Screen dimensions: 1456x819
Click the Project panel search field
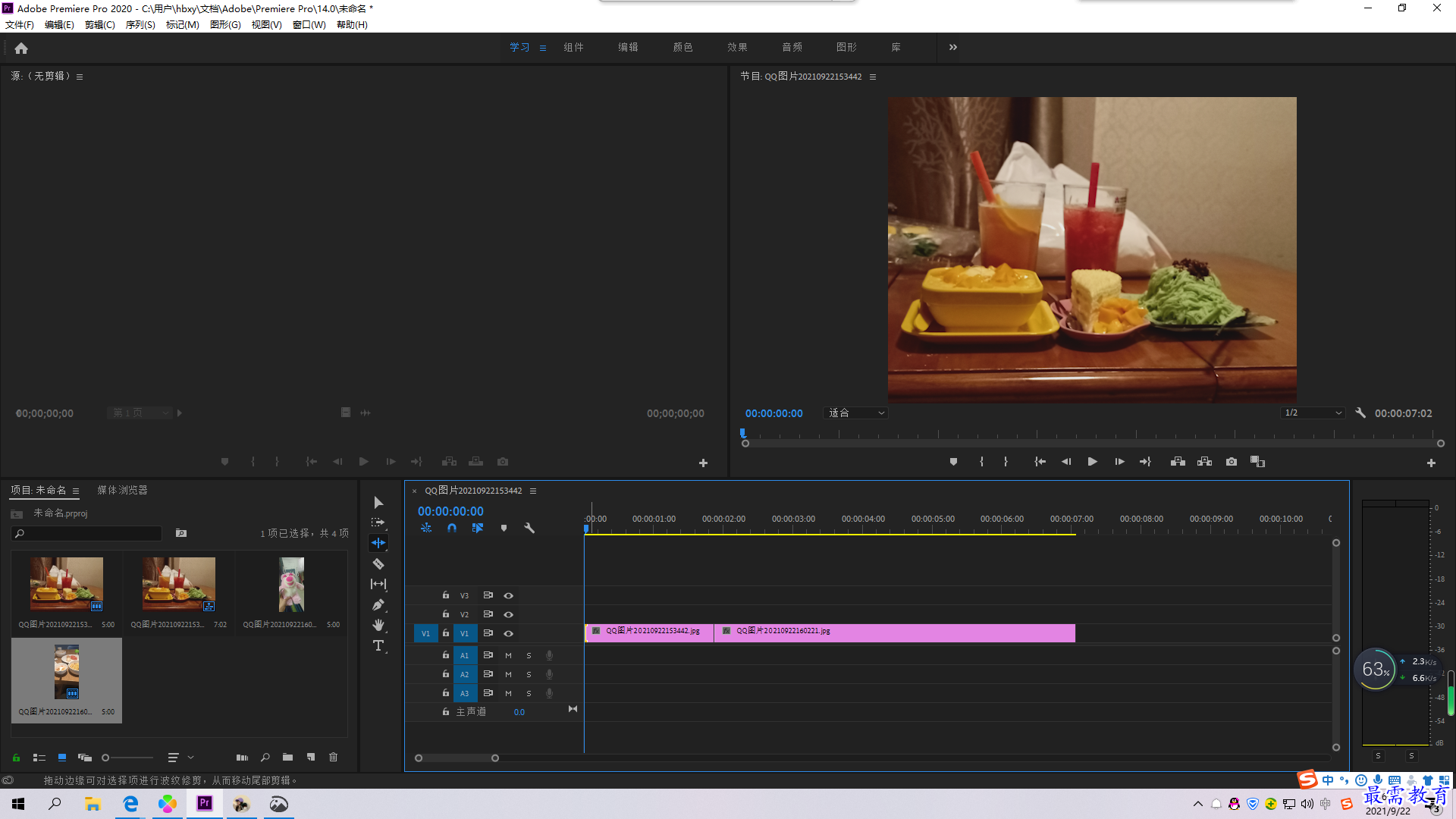click(86, 534)
